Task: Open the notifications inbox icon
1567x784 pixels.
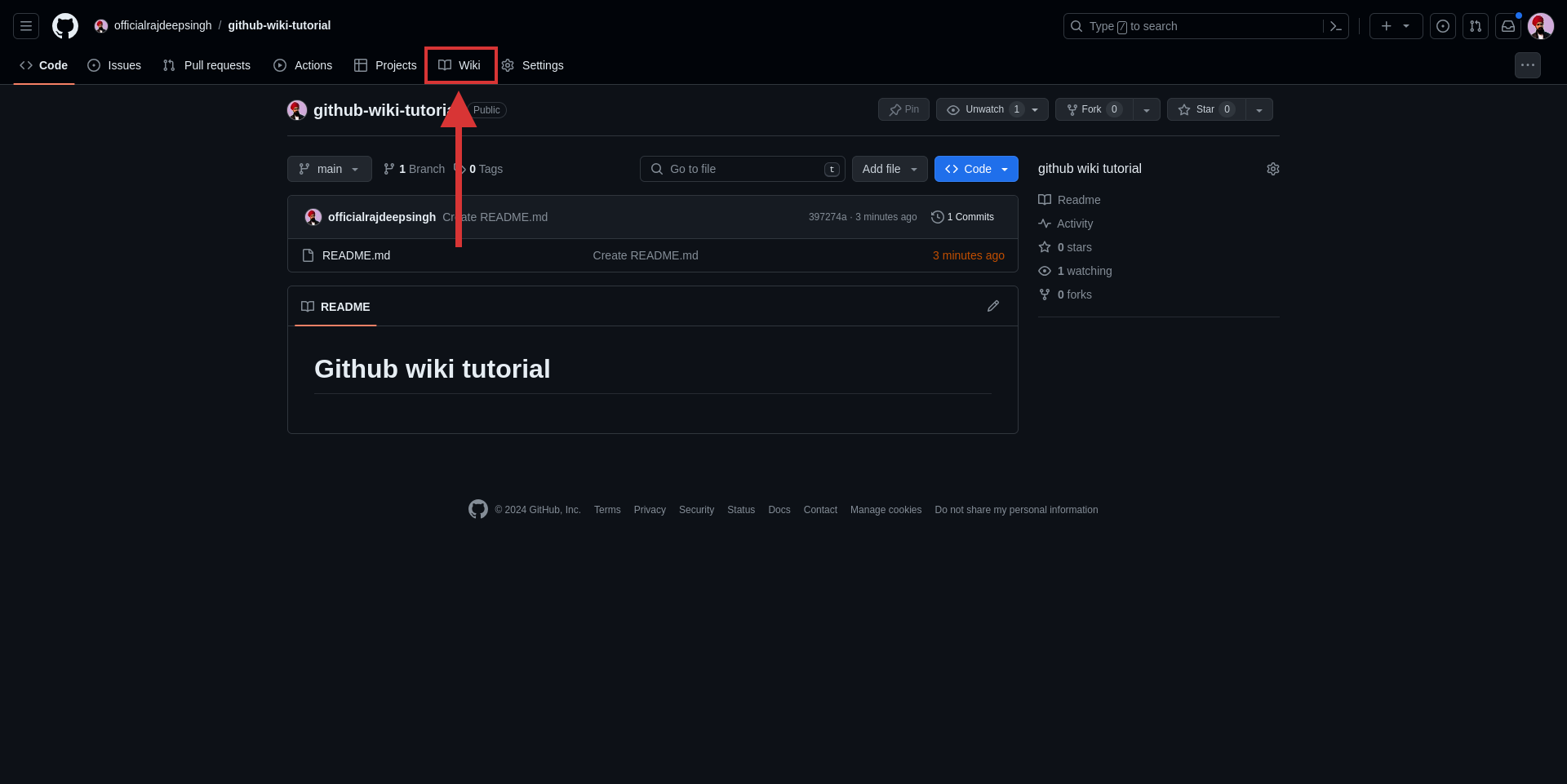Action: [x=1507, y=26]
